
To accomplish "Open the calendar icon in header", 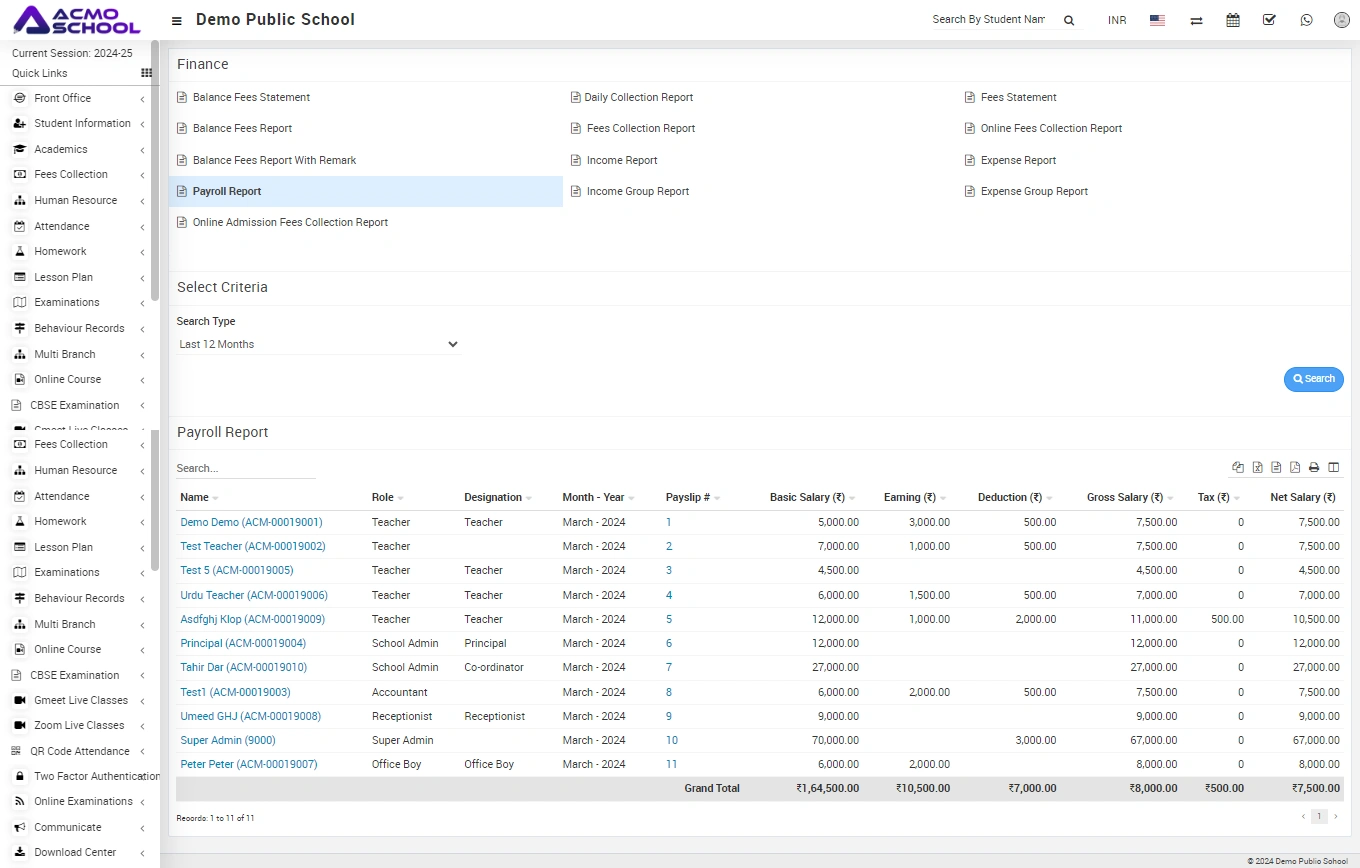I will tap(1233, 20).
